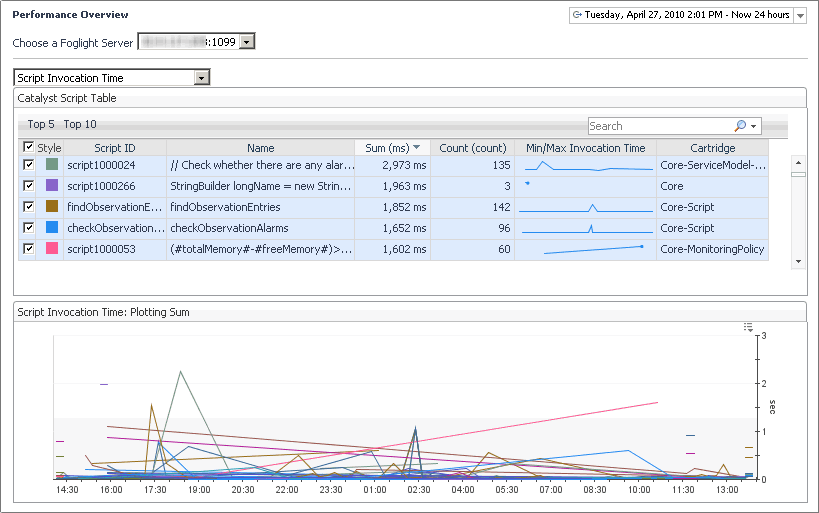This screenshot has width=819, height=513.
Task: Uncheck the script1000053 row checkbox
Action: pyautogui.click(x=28, y=249)
